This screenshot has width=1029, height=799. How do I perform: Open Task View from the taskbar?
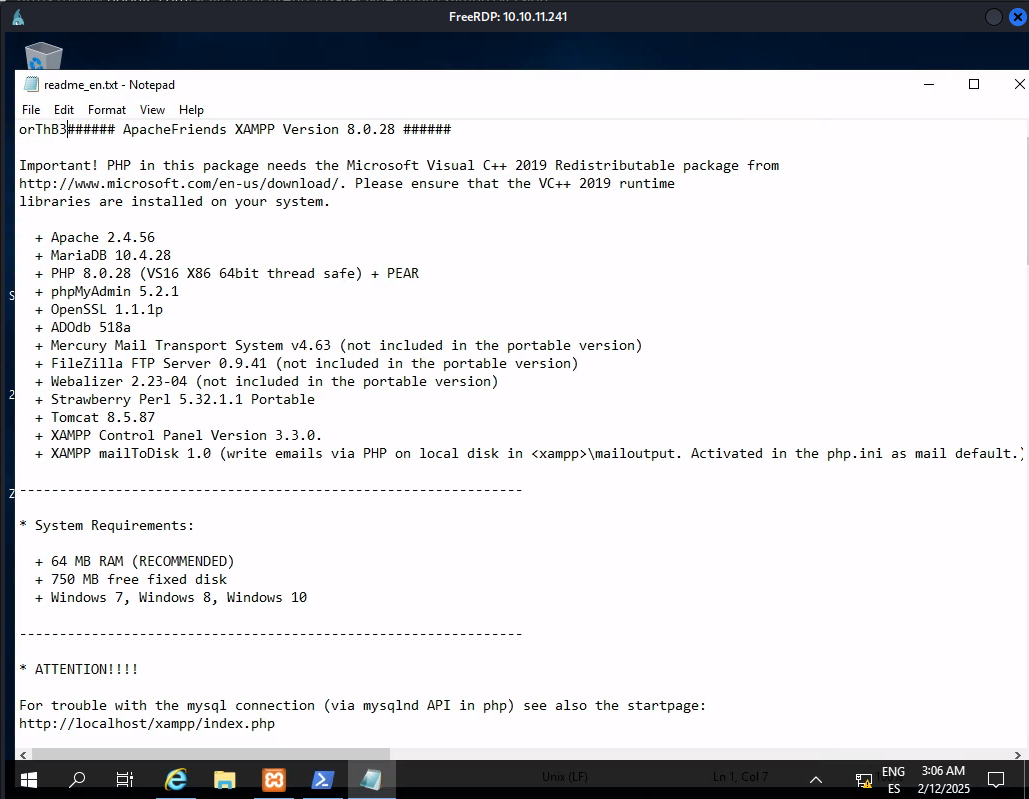125,779
